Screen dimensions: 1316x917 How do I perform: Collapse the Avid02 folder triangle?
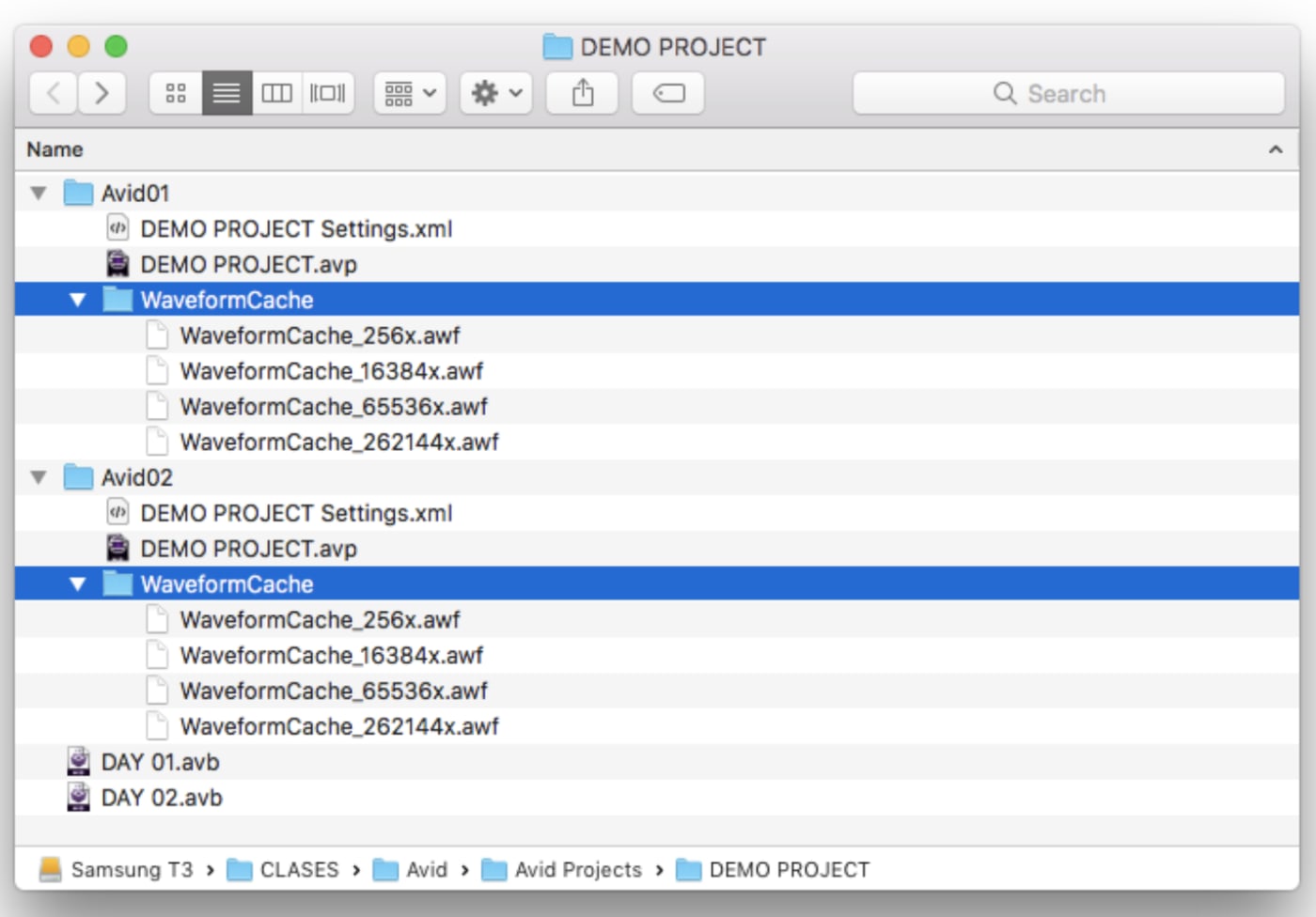pos(39,477)
